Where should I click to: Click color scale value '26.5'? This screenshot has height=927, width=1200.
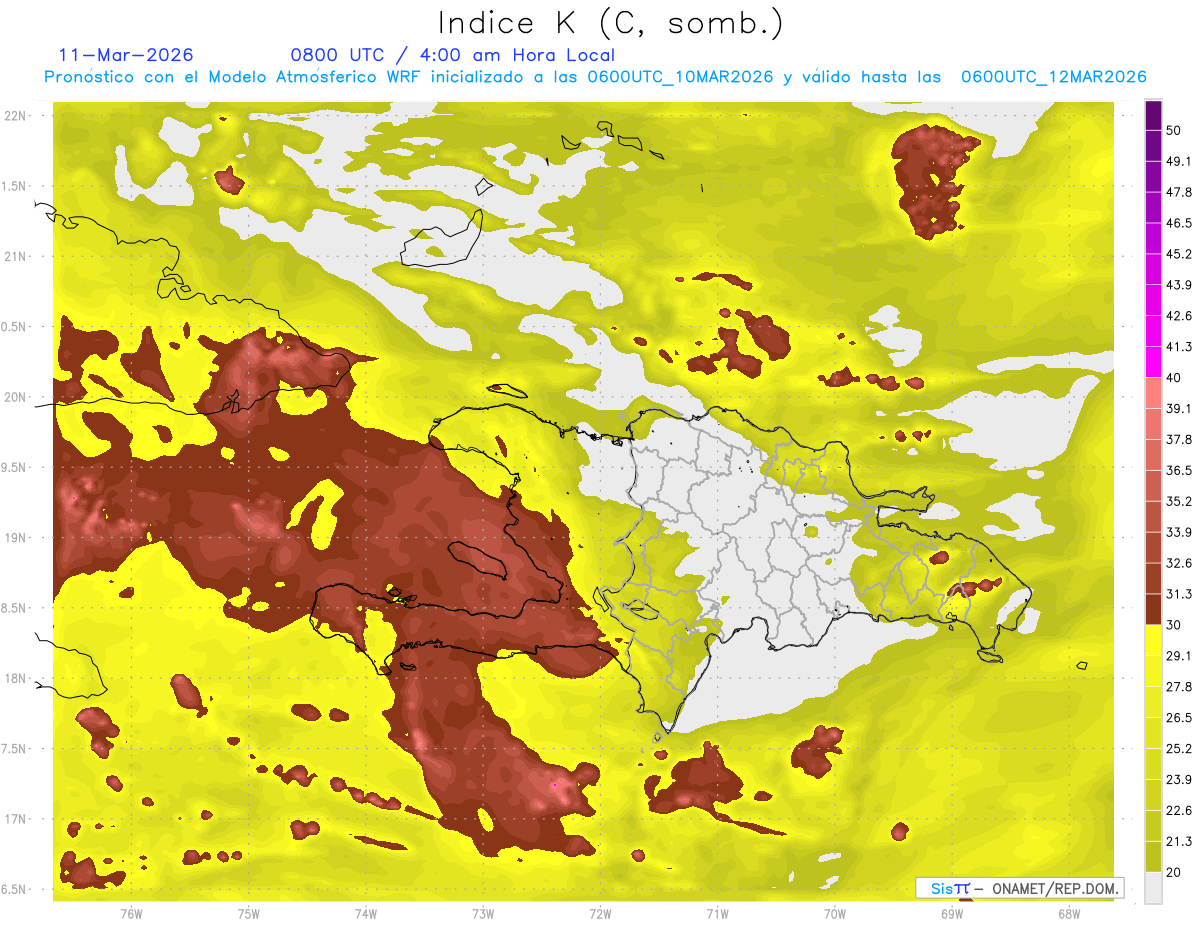(1178, 718)
